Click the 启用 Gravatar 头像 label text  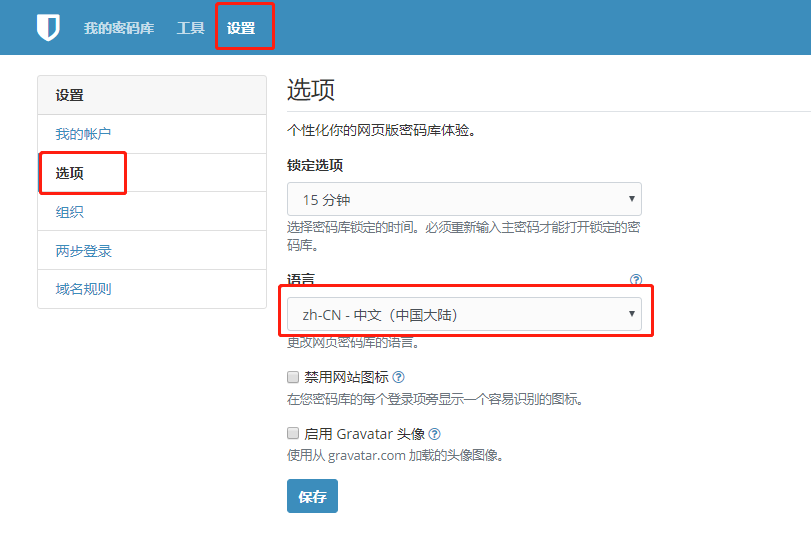364,434
